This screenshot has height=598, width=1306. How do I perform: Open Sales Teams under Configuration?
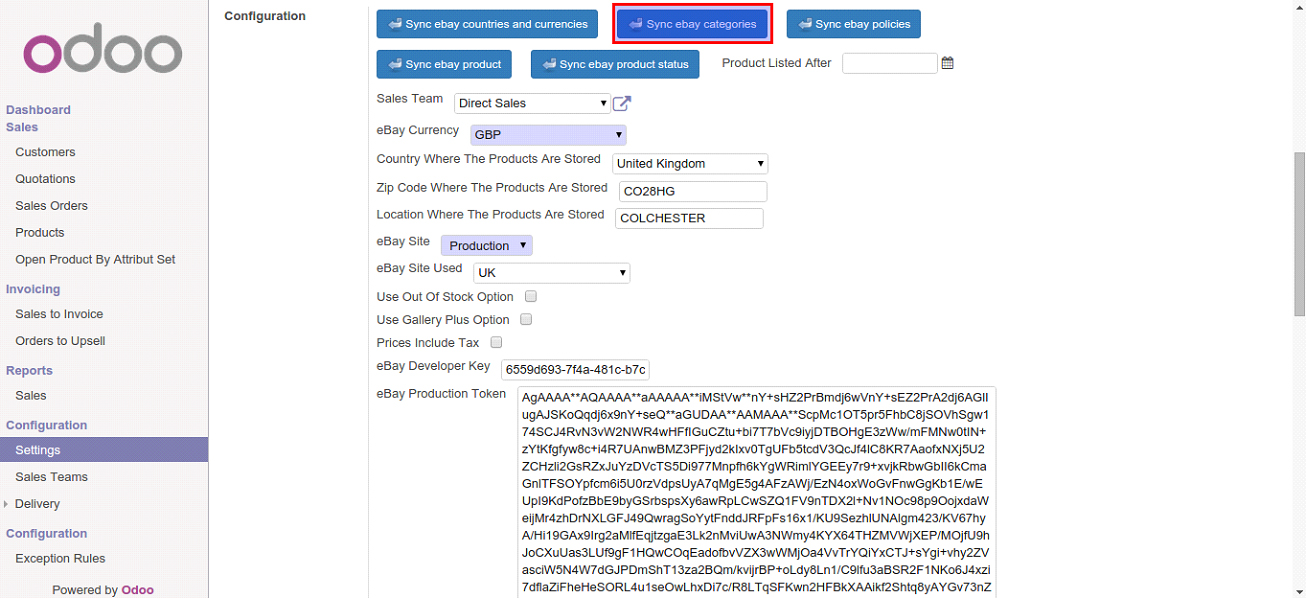coord(51,477)
